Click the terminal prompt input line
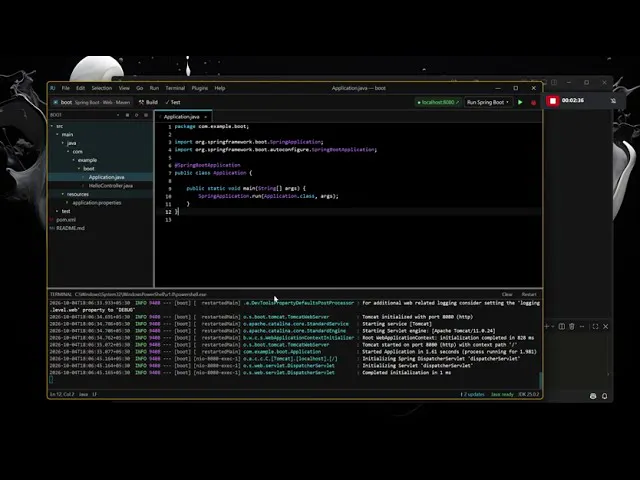Viewport: 640px width, 480px height. (x=294, y=380)
